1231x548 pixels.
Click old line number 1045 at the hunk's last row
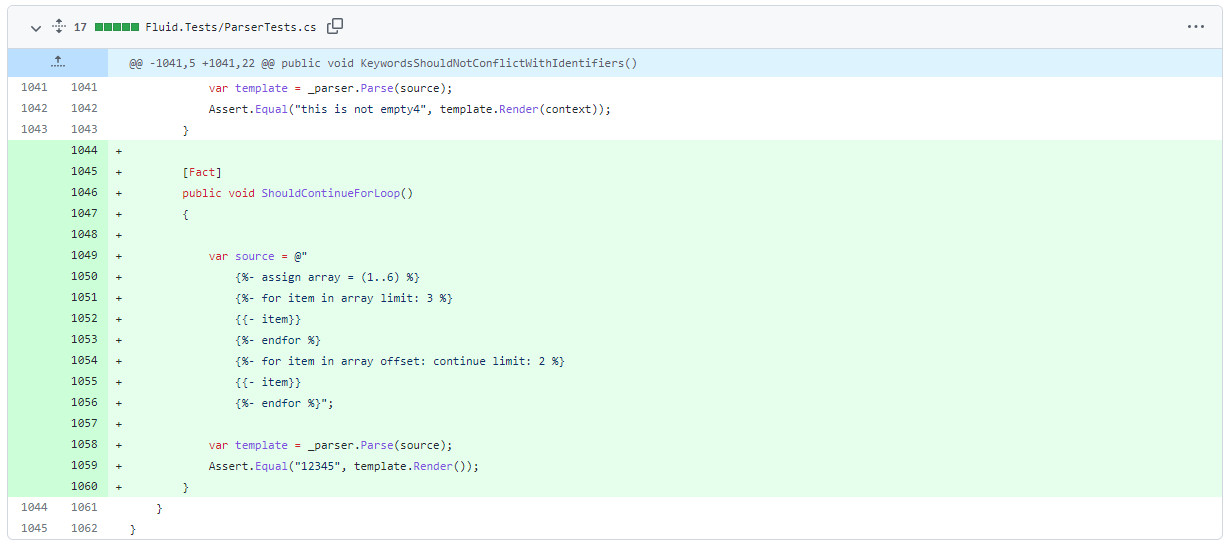click(x=34, y=528)
